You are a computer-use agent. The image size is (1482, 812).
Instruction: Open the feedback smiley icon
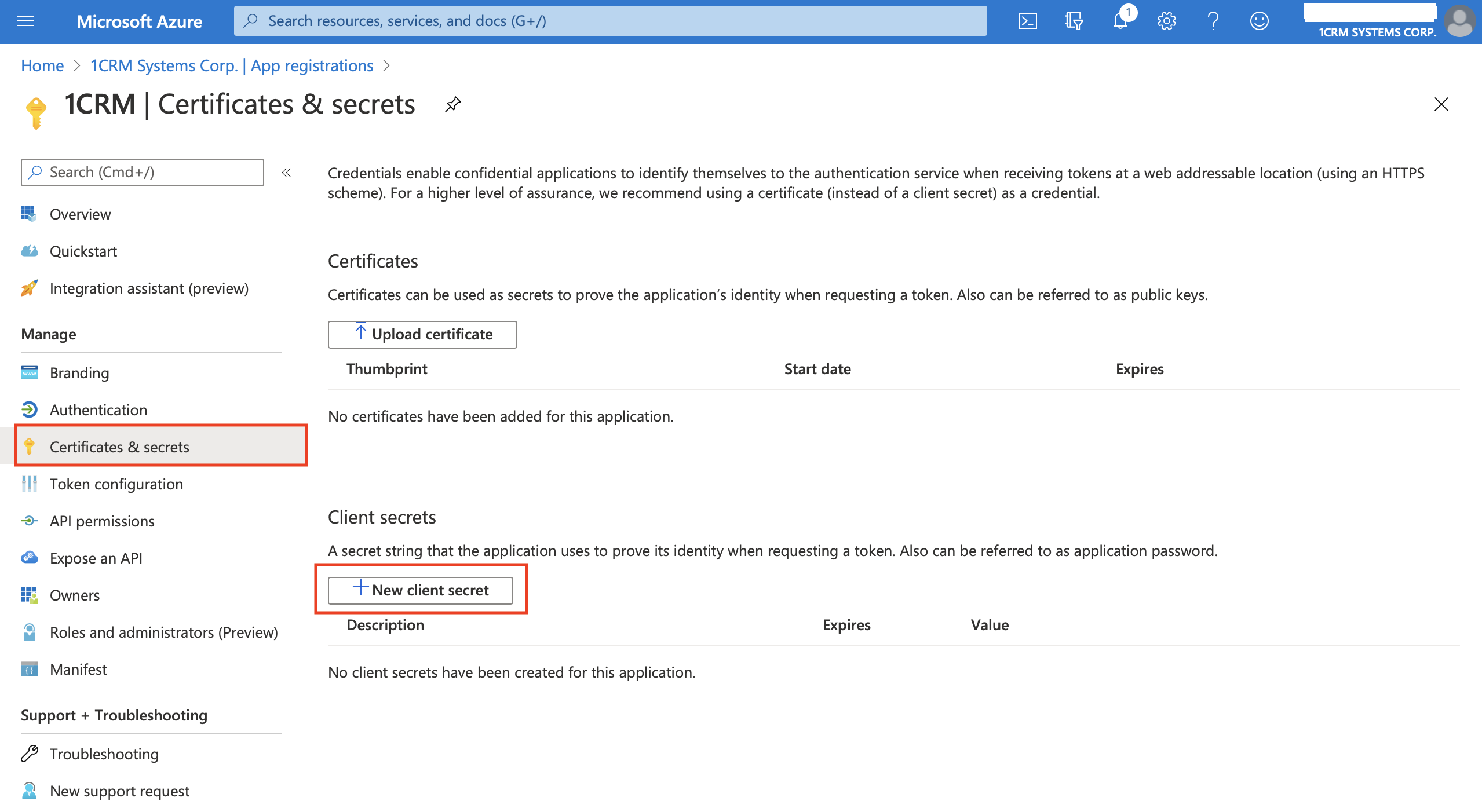[1259, 21]
